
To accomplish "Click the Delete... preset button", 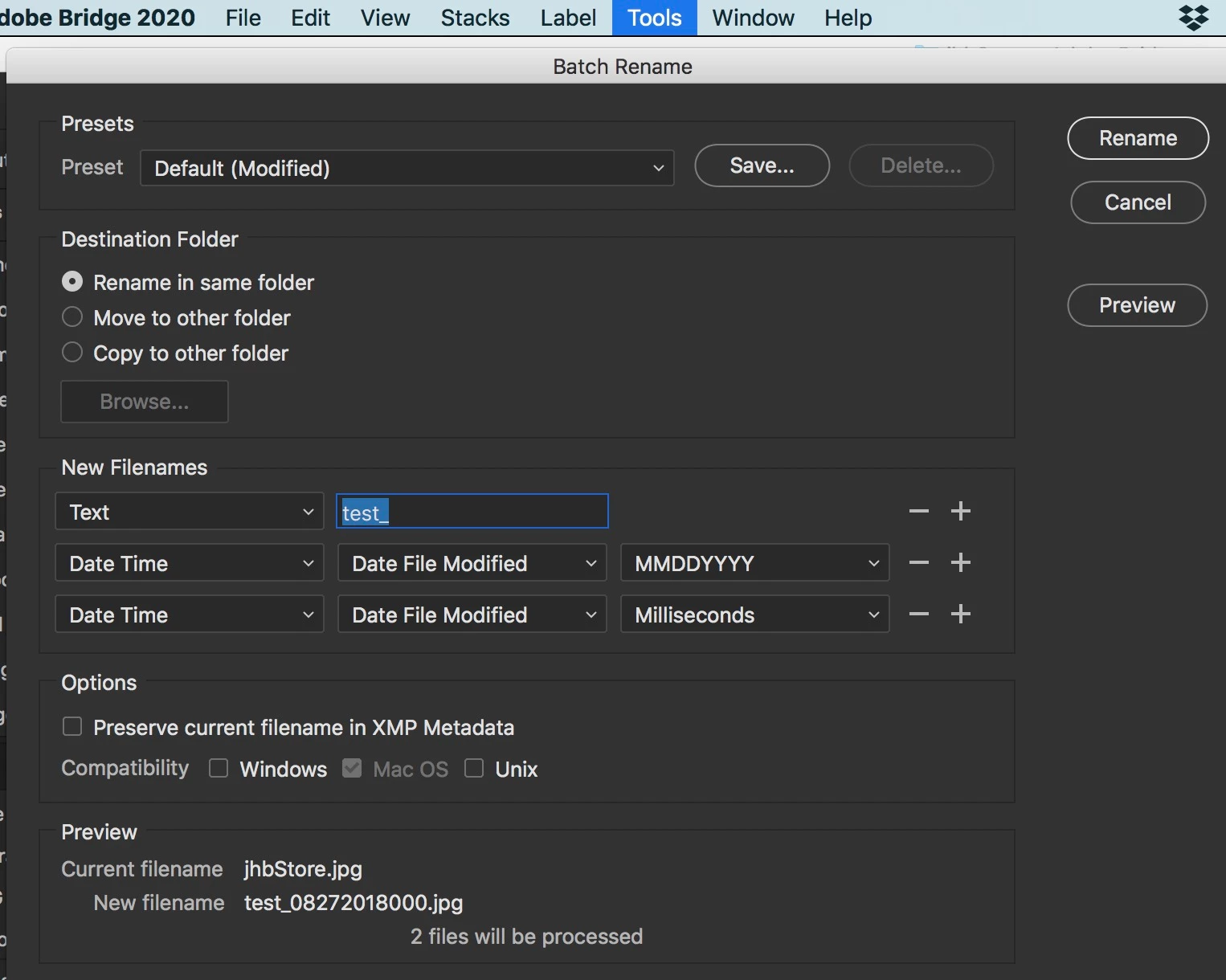I will tap(921, 165).
